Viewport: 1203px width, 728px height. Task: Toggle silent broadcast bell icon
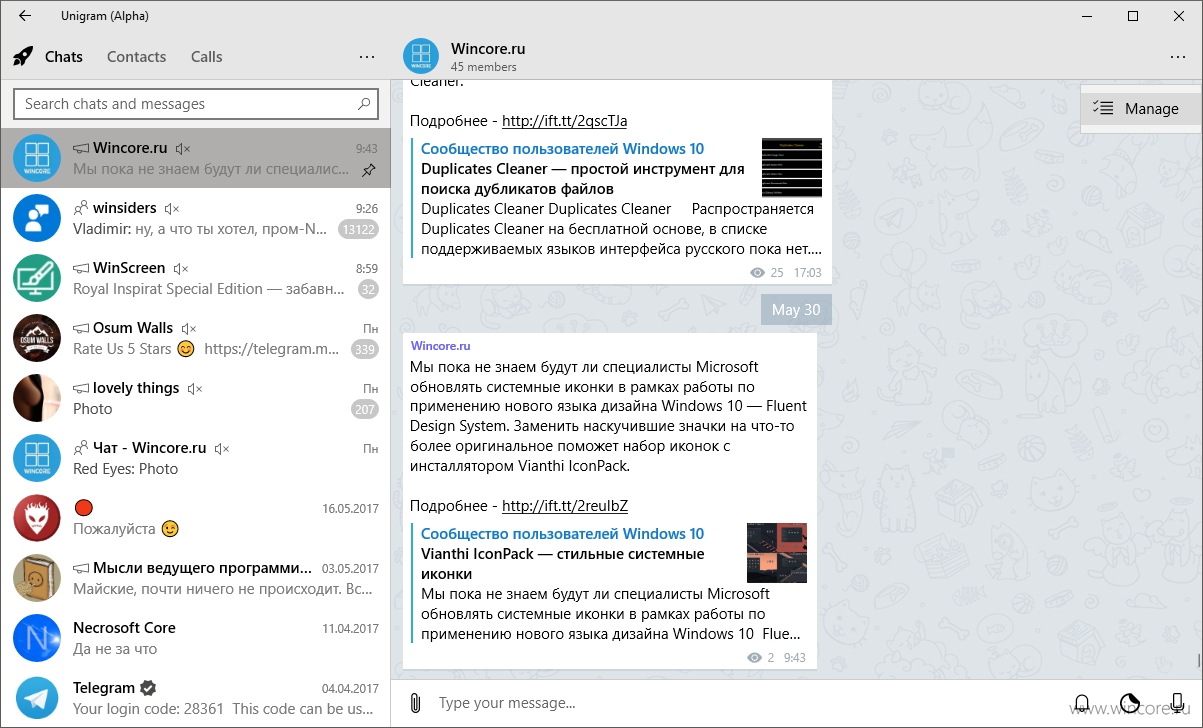1081,703
